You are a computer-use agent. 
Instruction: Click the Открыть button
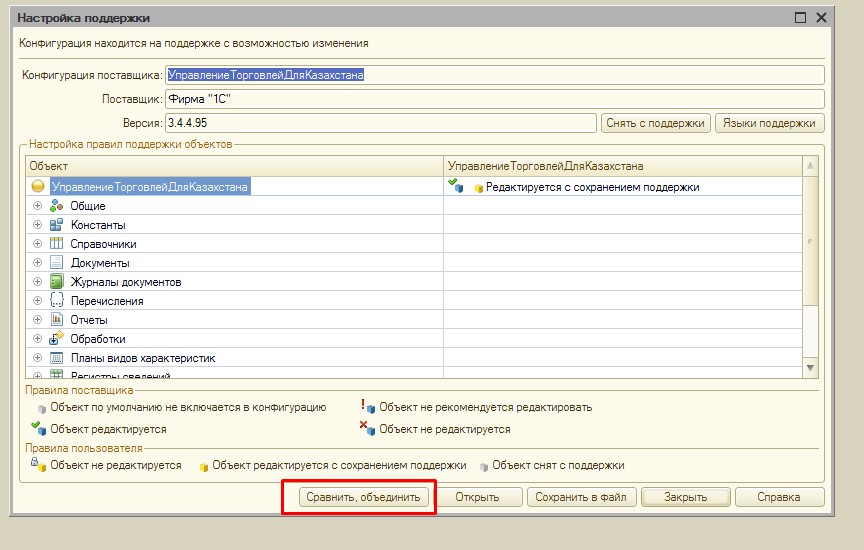[x=477, y=497]
